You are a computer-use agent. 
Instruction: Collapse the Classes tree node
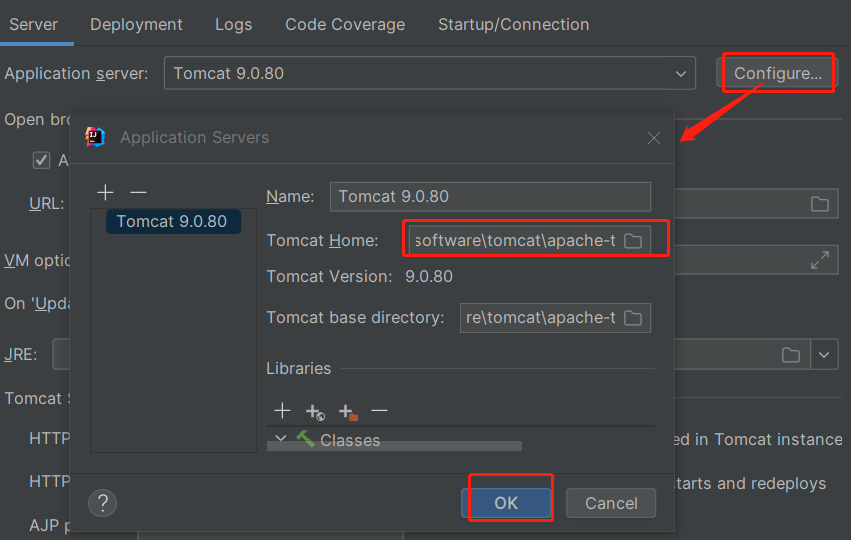point(281,439)
